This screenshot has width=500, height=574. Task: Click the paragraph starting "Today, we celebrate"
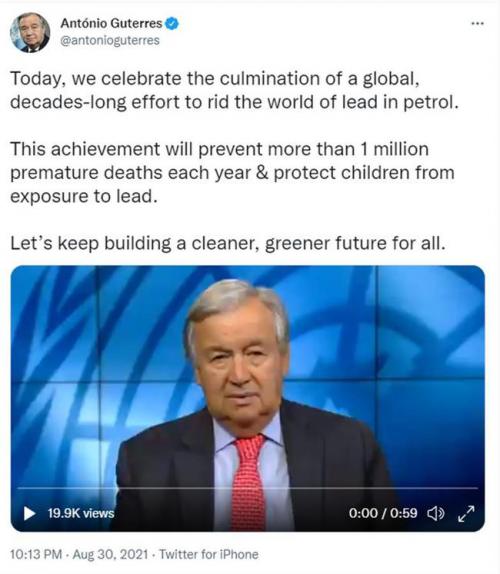coord(234,90)
